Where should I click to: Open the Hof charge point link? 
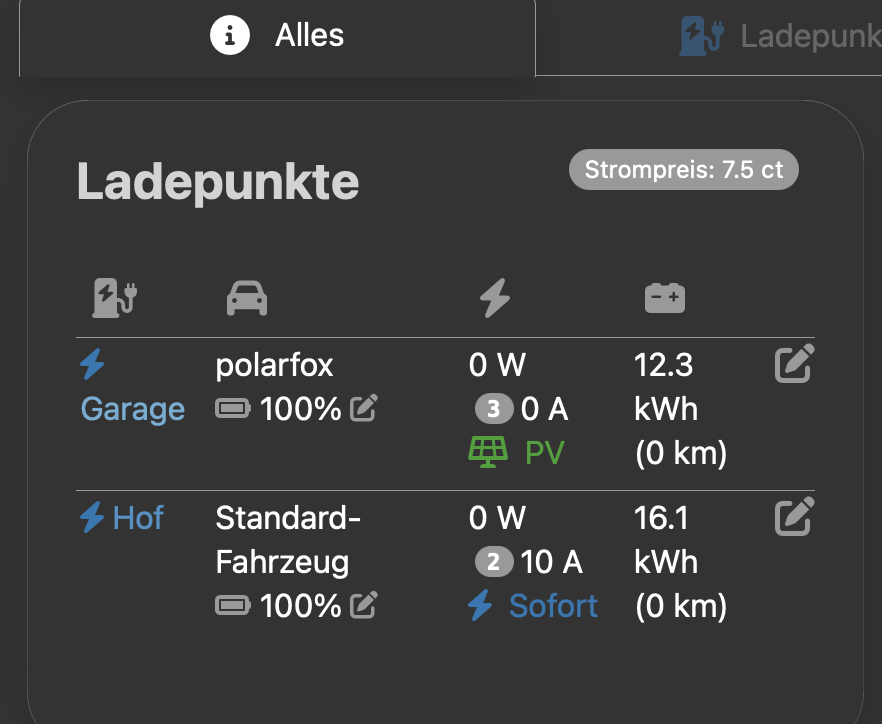click(138, 518)
